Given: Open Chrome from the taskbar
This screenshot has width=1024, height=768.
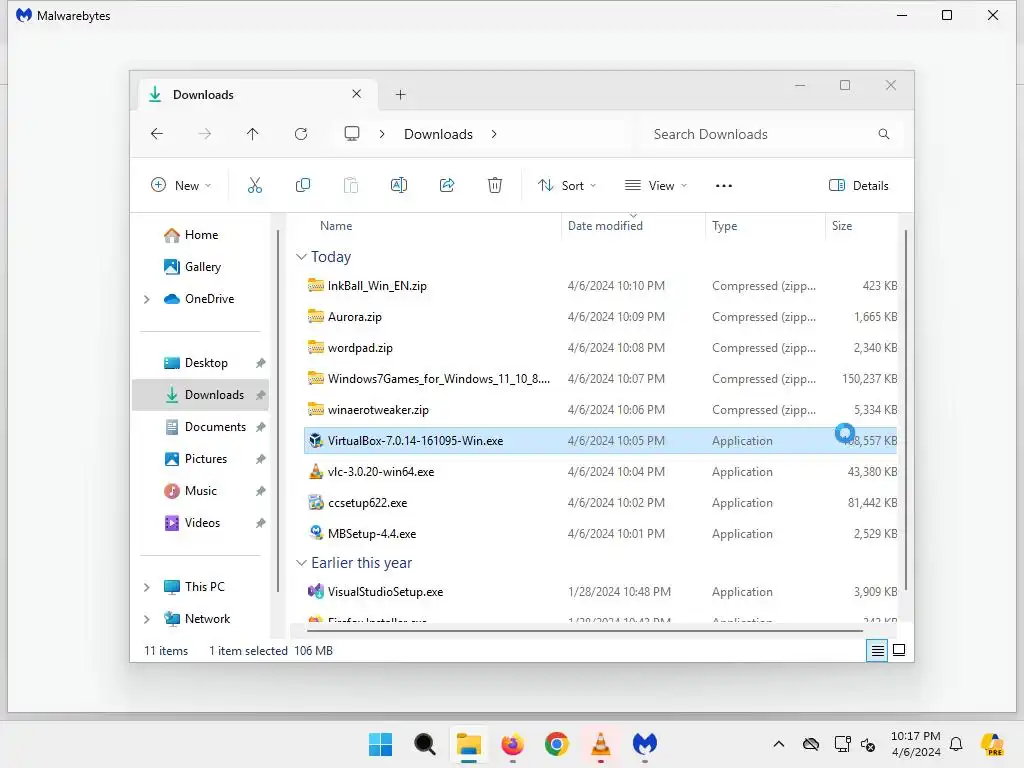Looking at the screenshot, I should click(x=557, y=744).
